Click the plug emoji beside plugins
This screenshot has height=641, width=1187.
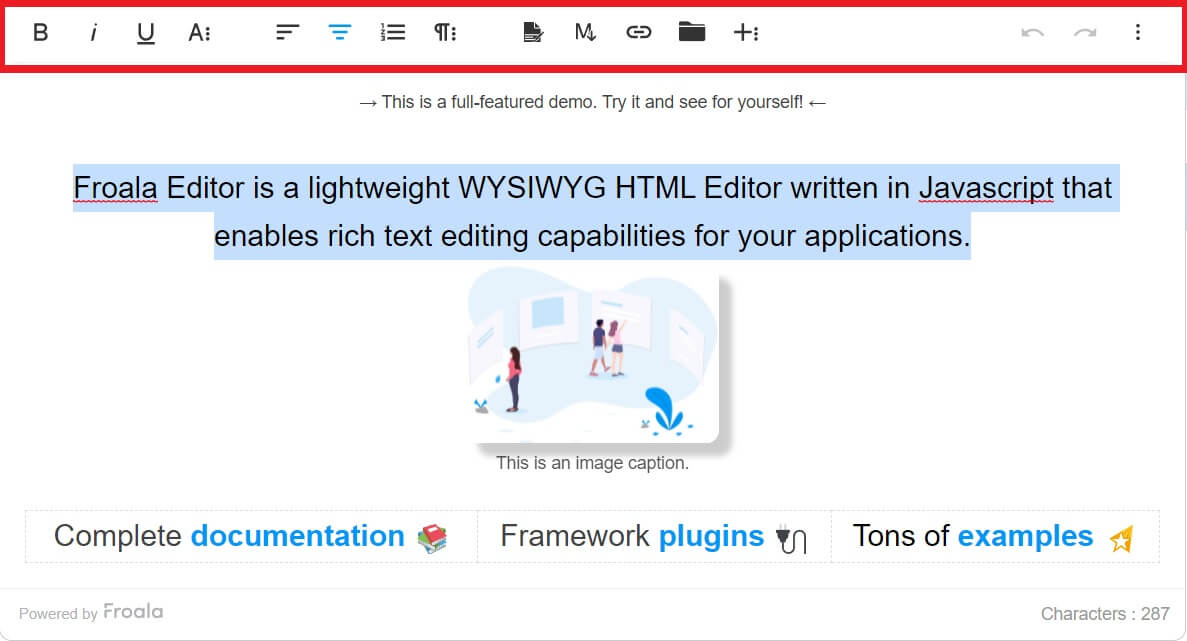tap(791, 538)
